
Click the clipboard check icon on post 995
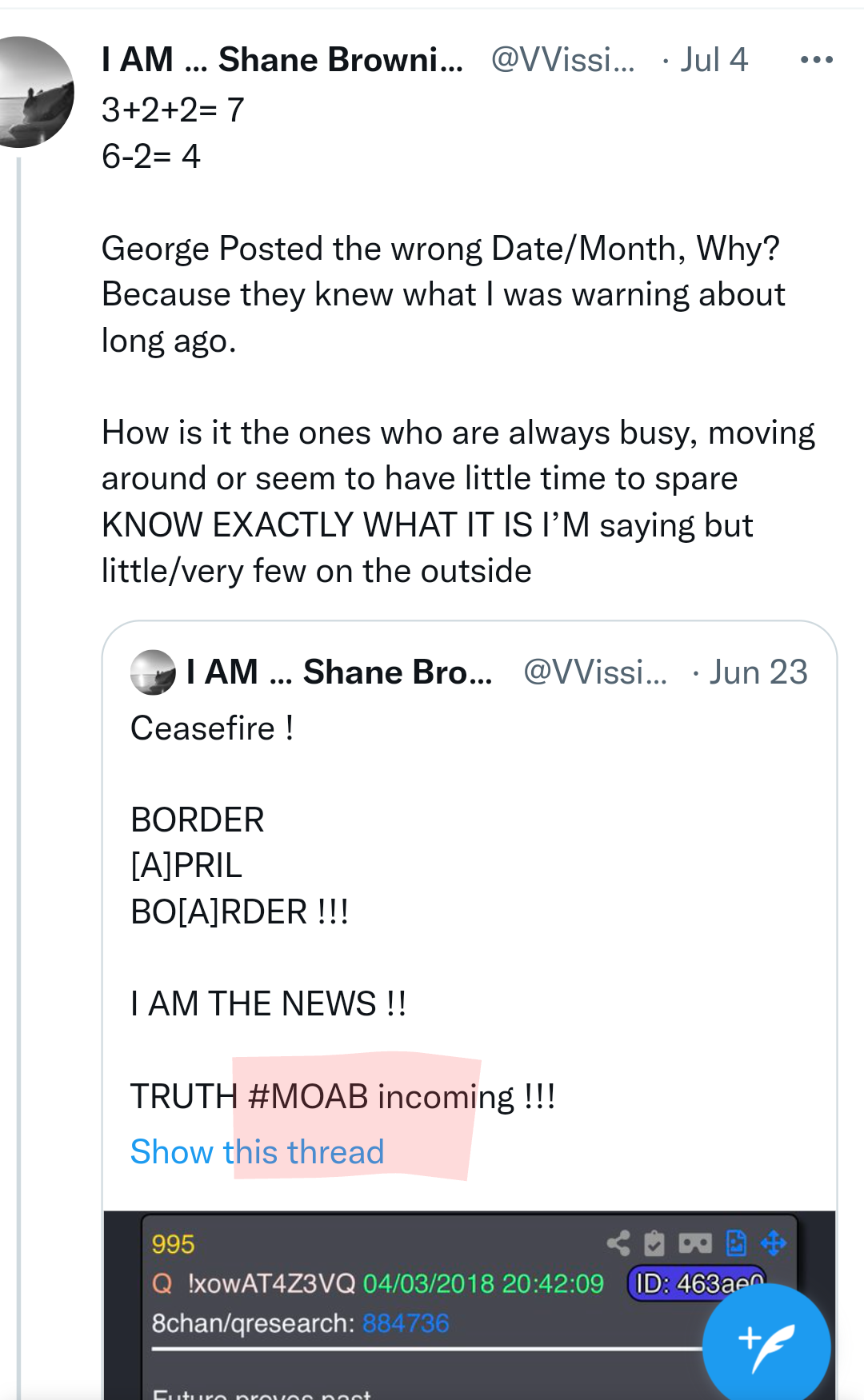point(654,1243)
